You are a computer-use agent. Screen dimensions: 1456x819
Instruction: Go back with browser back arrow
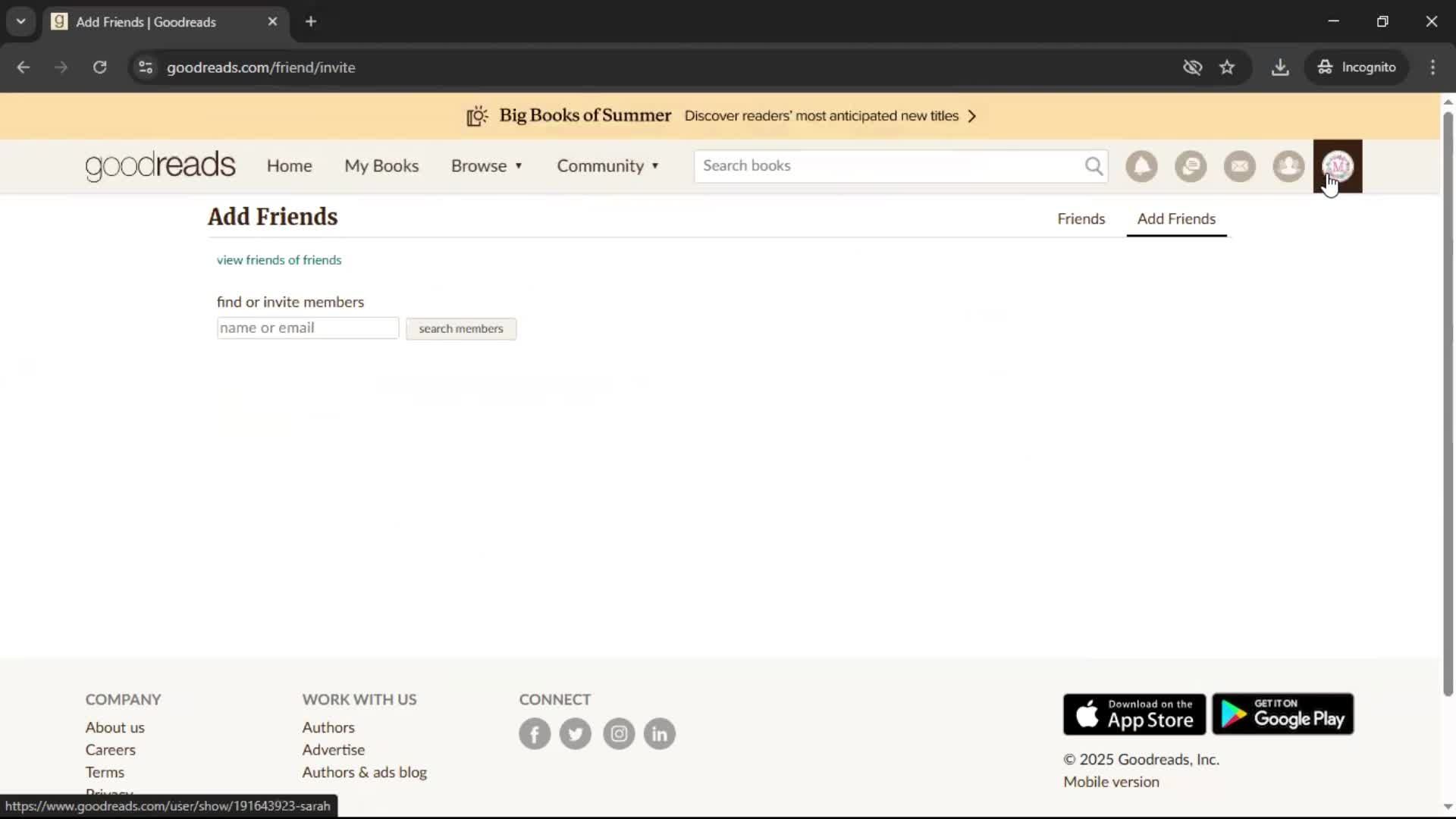(23, 67)
